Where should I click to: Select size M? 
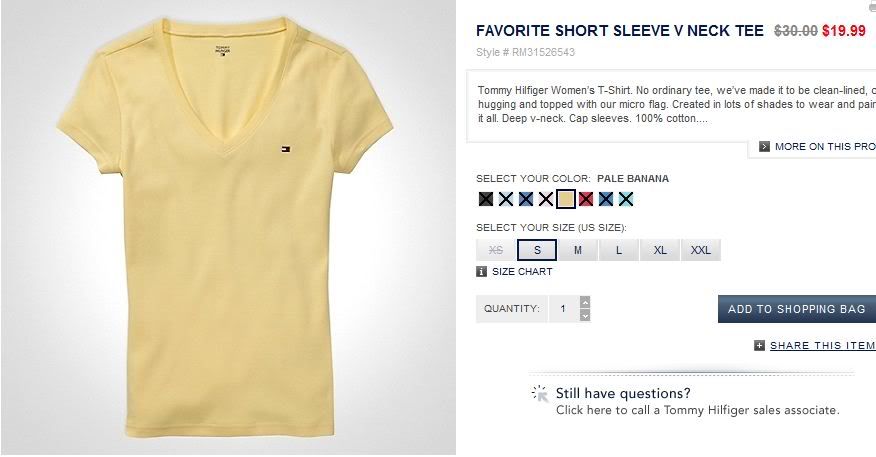click(578, 250)
